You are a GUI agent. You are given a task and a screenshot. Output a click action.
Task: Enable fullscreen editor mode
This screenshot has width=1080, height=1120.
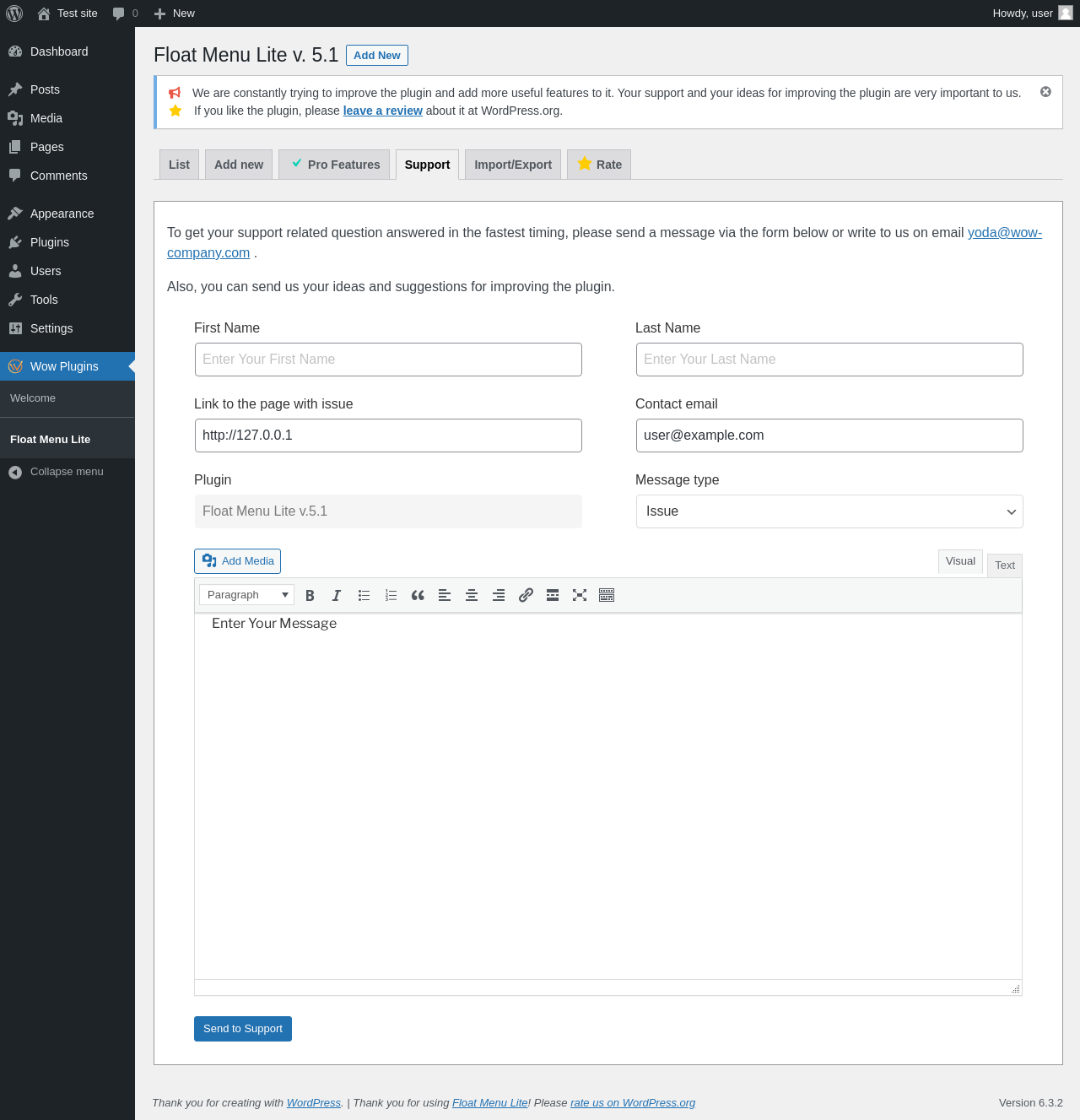[580, 595]
